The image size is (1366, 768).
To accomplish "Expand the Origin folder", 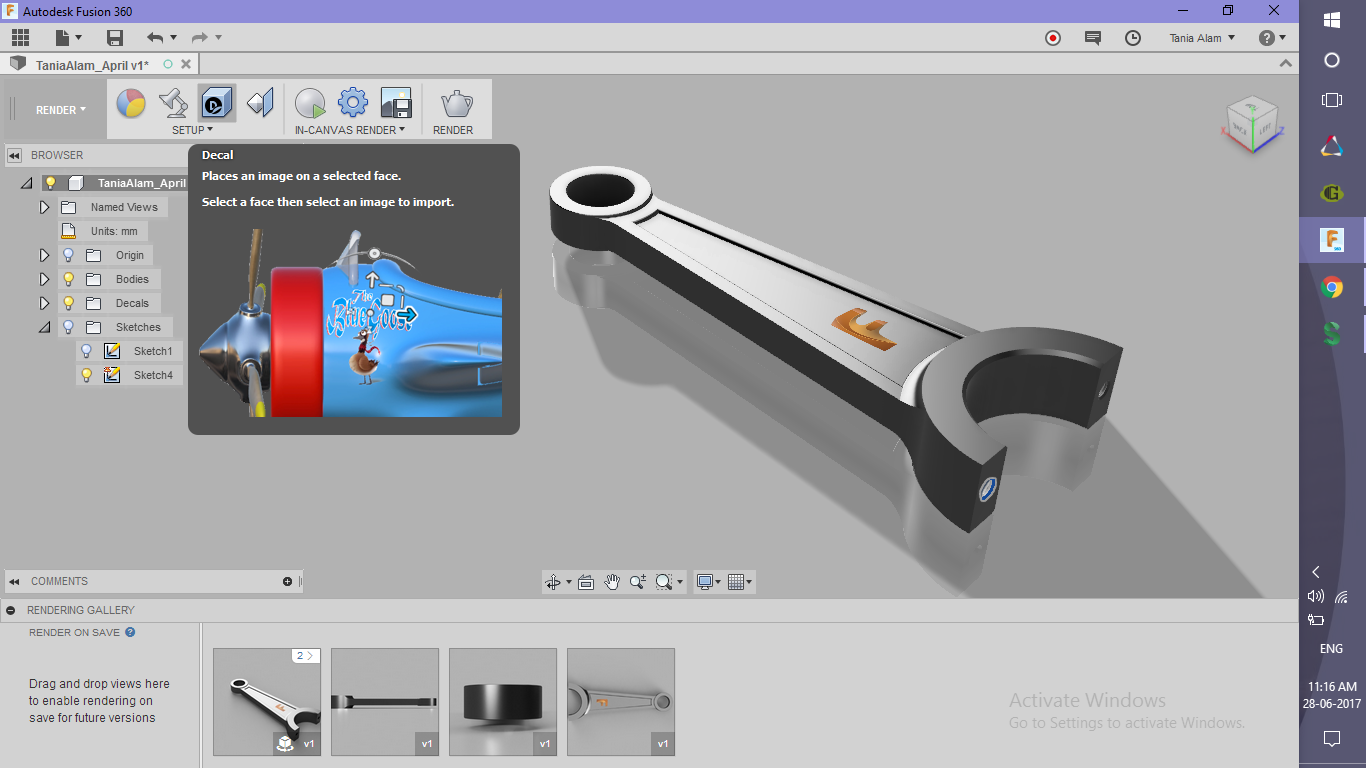I will tap(44, 255).
